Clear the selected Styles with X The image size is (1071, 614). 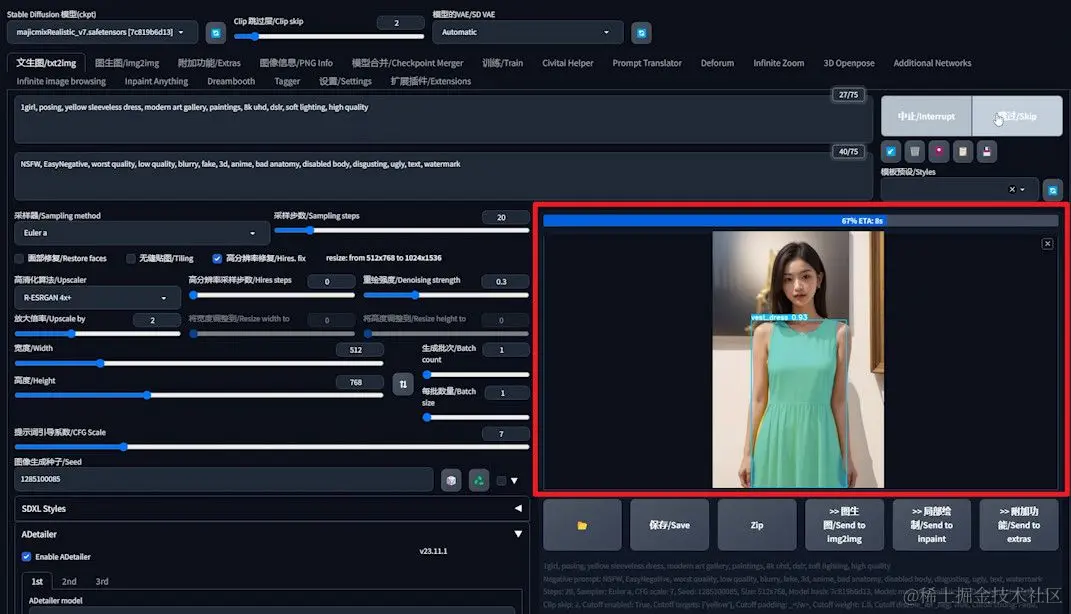coord(1012,189)
